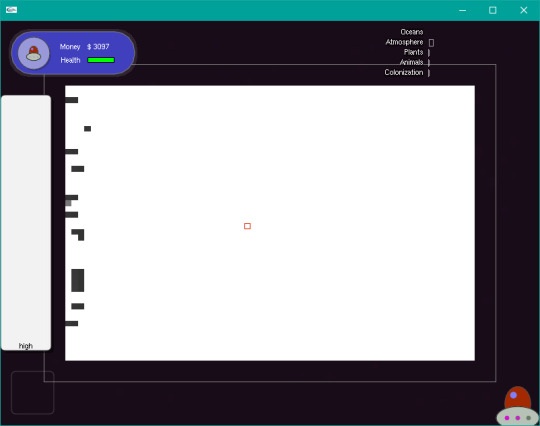The height and width of the screenshot is (426, 540).
Task: Click the application icon in the title bar
Action: (11, 10)
